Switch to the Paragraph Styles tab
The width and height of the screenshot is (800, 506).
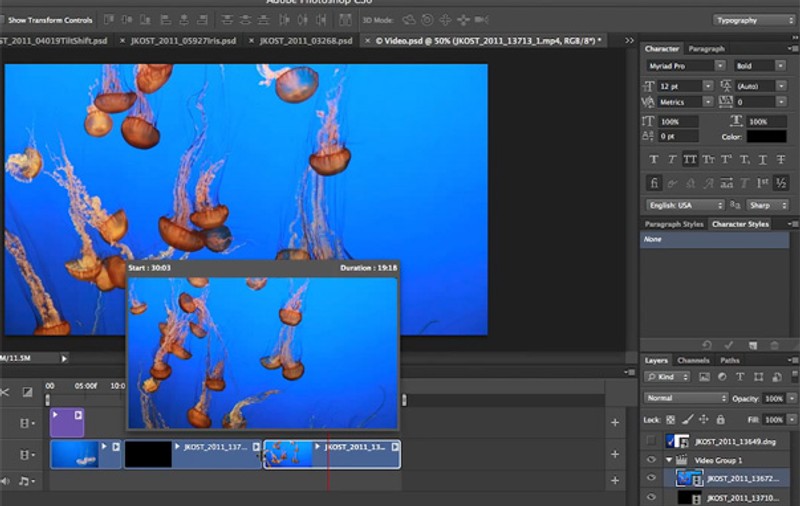674,224
